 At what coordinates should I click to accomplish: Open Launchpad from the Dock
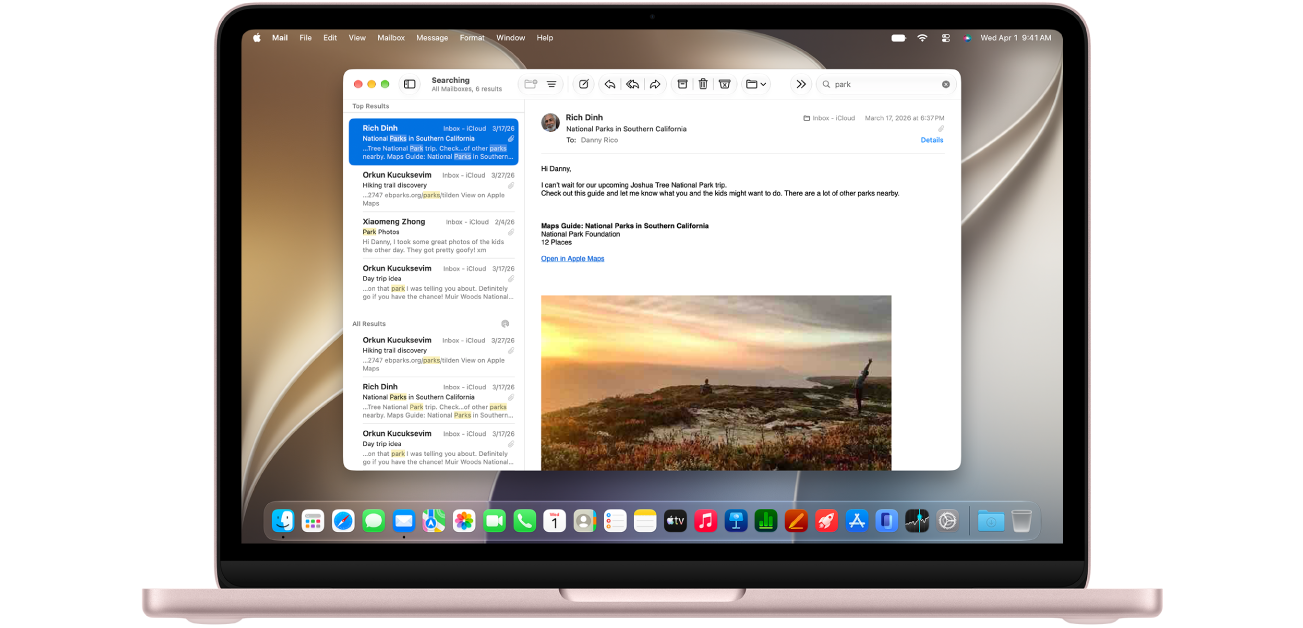pos(313,521)
